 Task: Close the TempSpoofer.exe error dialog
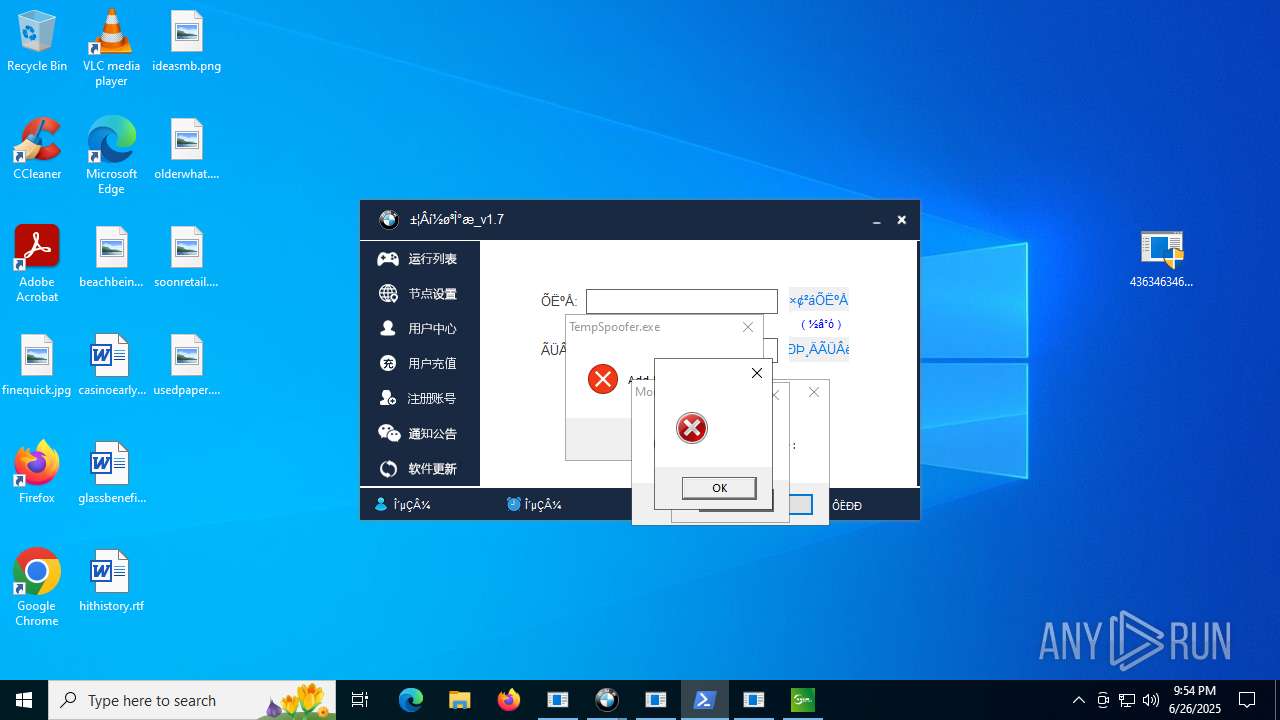pos(748,327)
